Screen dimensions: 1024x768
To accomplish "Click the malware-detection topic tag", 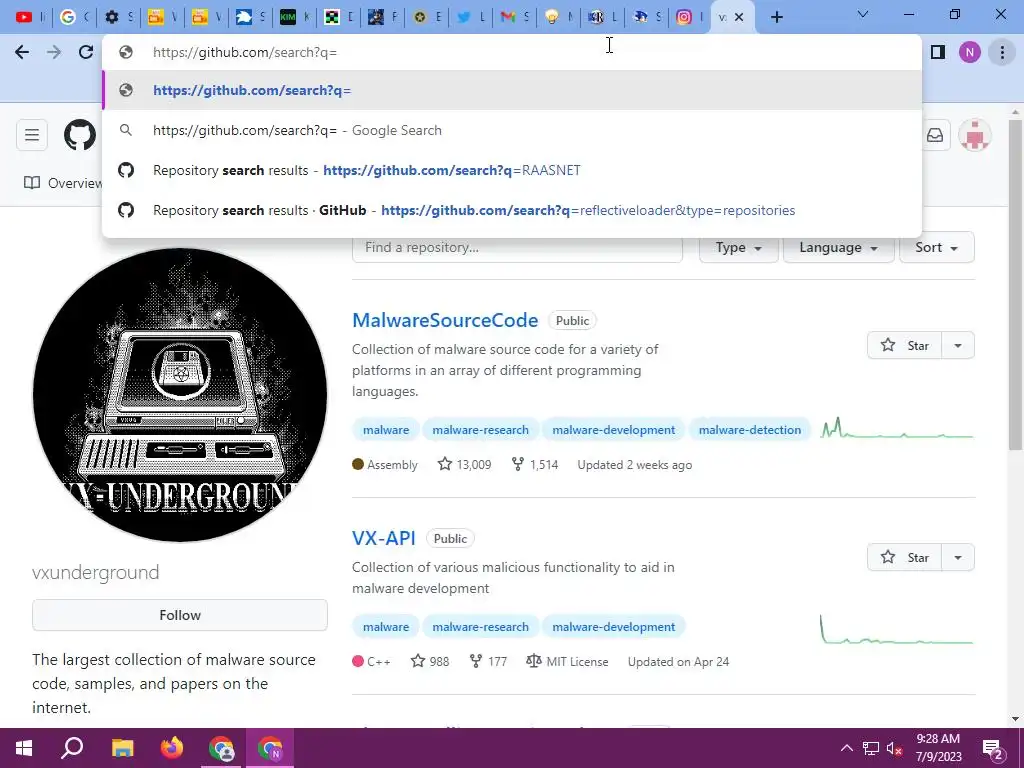I will coord(750,430).
